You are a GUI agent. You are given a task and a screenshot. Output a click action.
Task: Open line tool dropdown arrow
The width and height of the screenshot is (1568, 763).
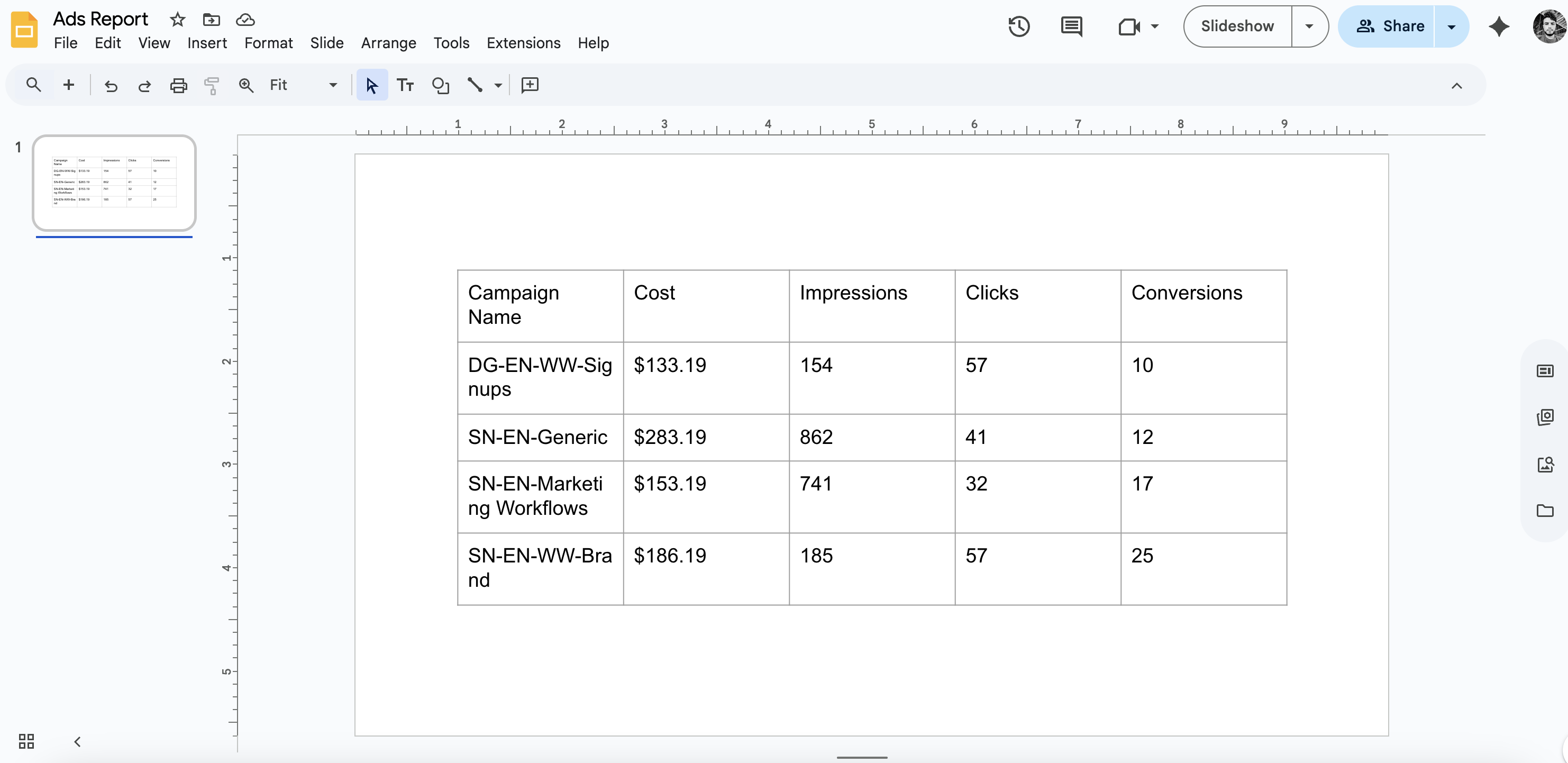tap(498, 85)
